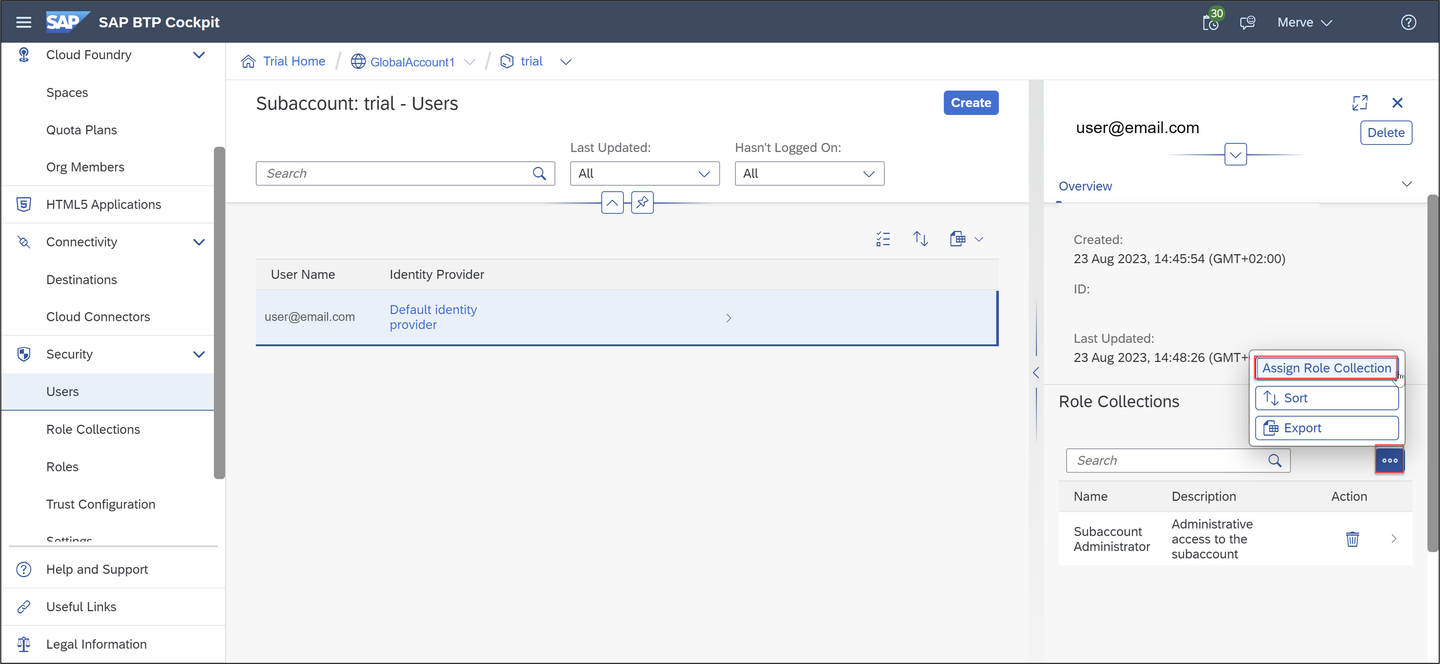This screenshot has width=1440, height=664.
Task: Click the SAP logo
Action: (x=67, y=22)
